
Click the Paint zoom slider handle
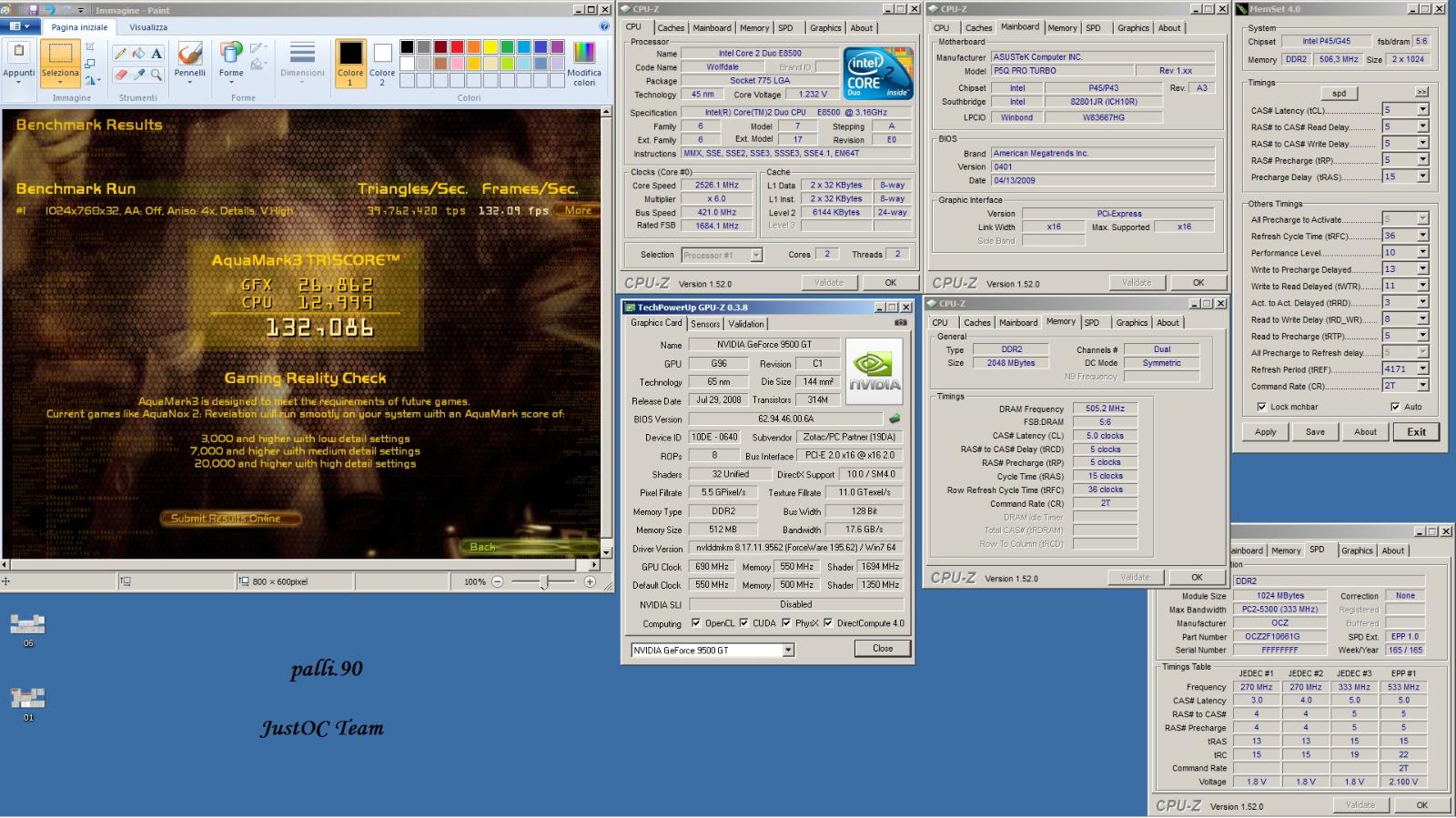(544, 581)
